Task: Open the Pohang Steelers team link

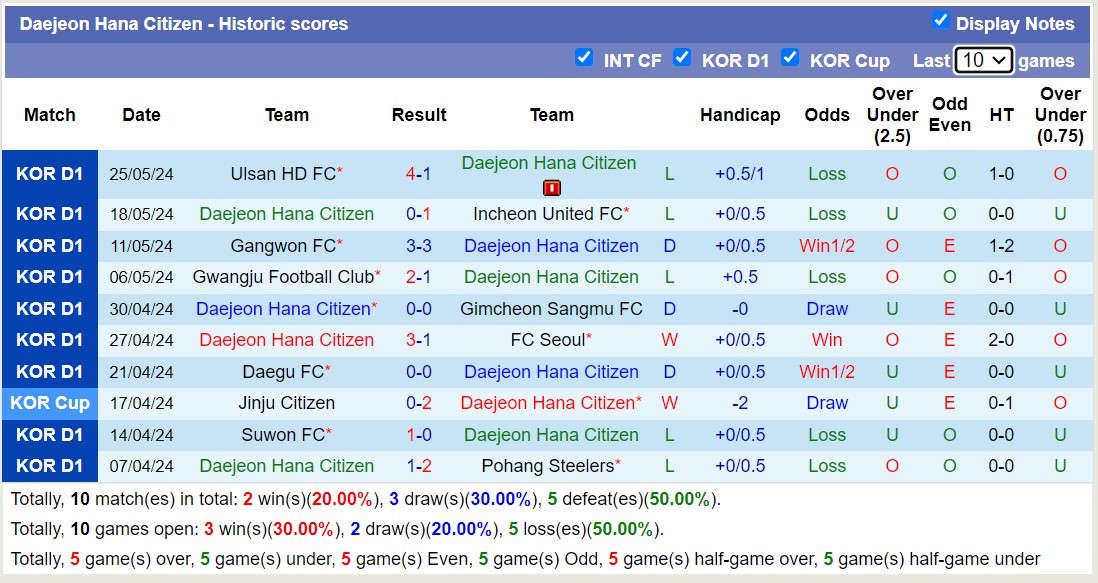Action: [551, 466]
